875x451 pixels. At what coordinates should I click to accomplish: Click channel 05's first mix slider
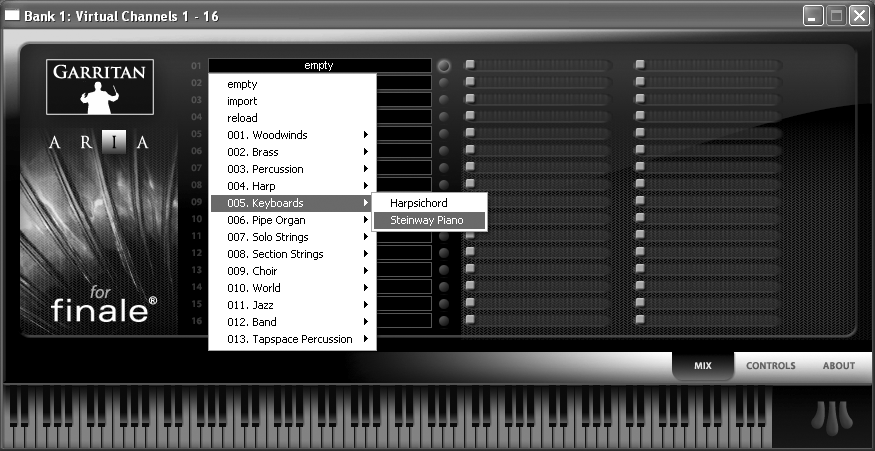(538, 133)
